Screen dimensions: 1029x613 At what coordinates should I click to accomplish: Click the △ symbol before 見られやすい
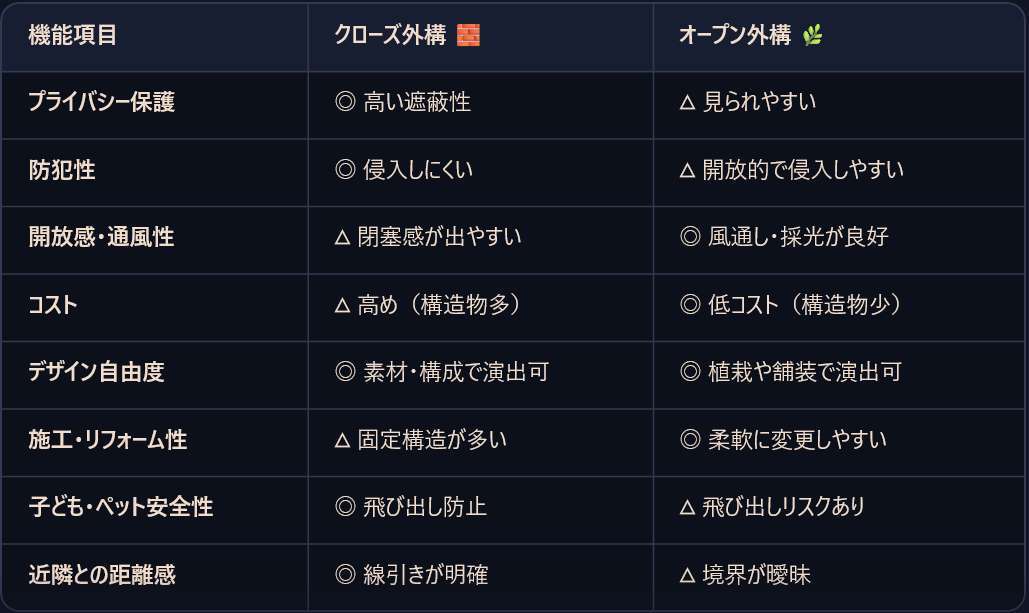pos(687,102)
